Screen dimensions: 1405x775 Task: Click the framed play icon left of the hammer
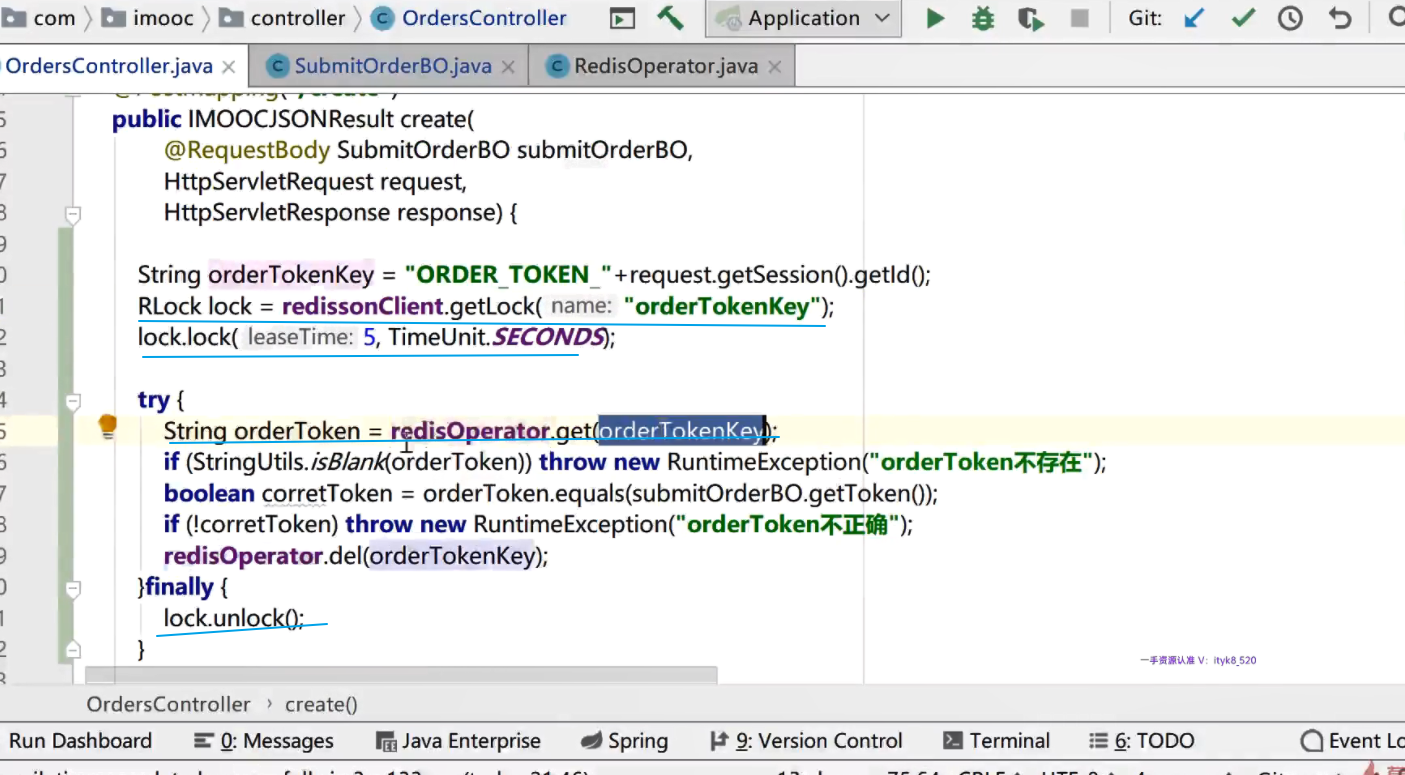point(622,18)
